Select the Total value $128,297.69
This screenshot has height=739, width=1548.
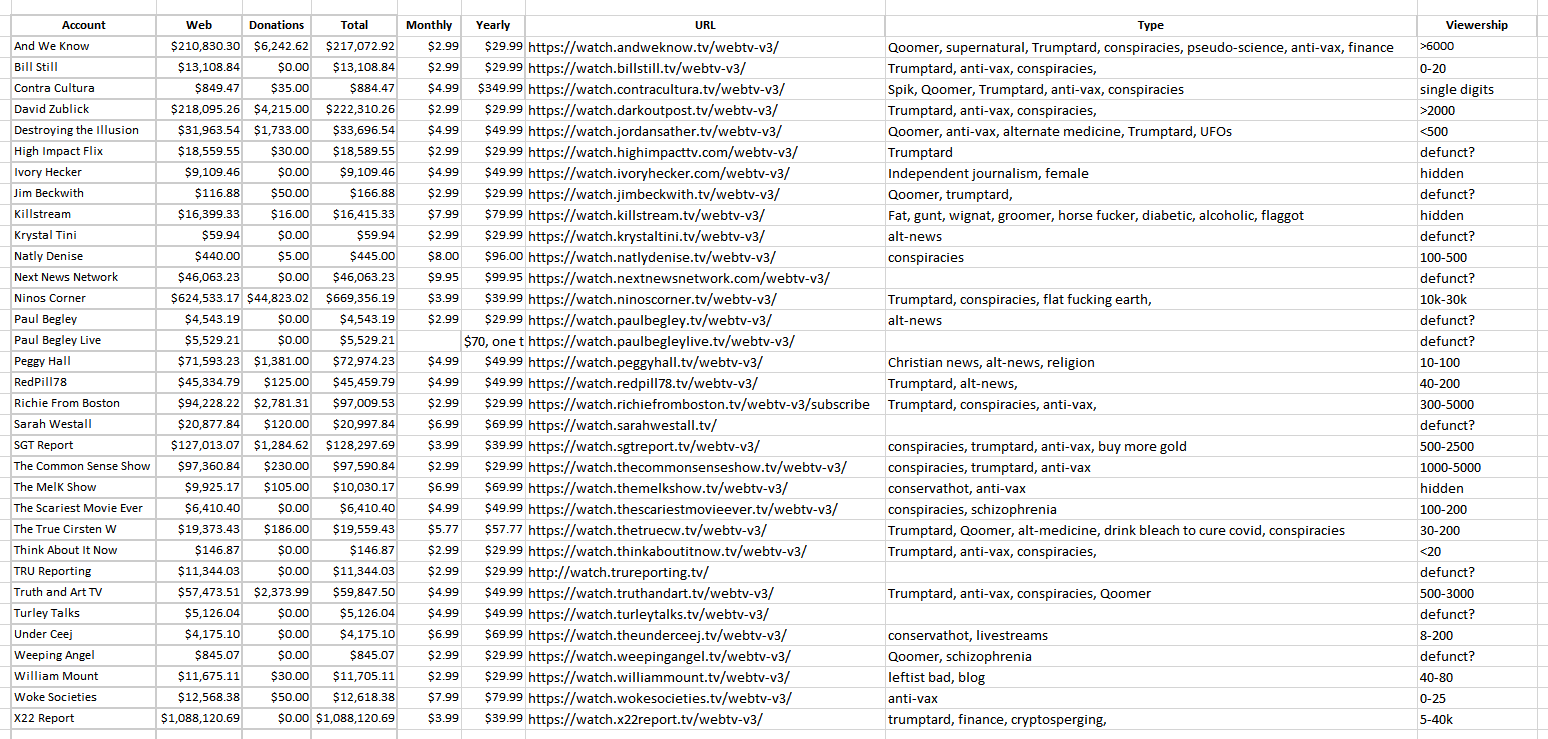[355, 445]
